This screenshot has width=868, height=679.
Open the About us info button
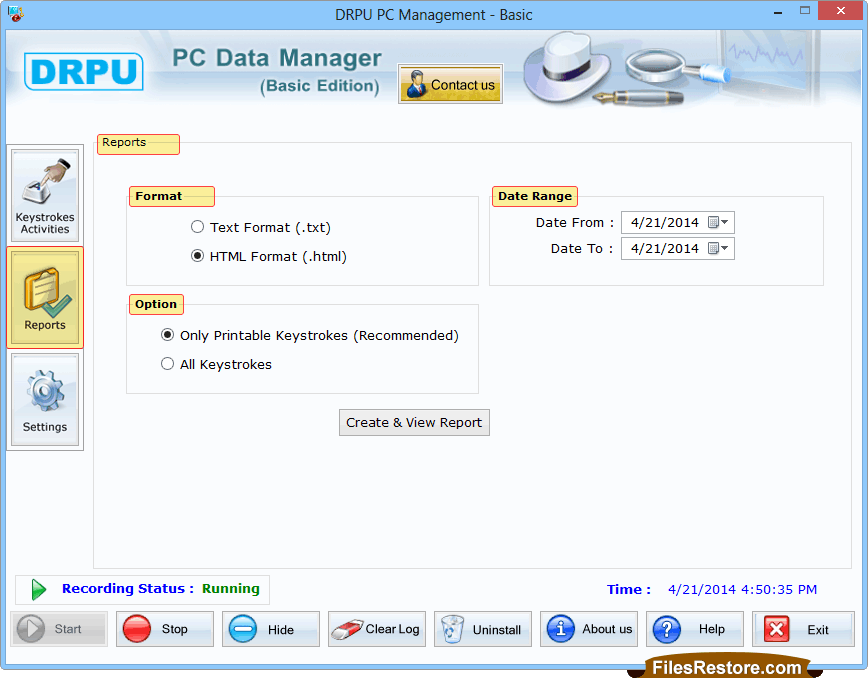click(x=589, y=629)
